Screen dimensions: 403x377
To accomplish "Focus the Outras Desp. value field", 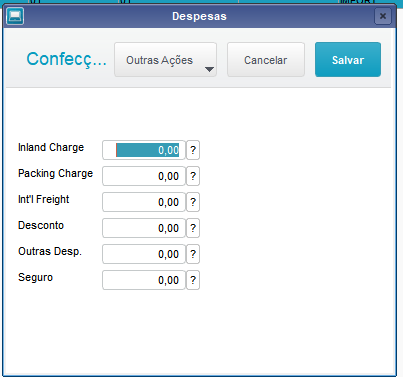I will 144,254.
